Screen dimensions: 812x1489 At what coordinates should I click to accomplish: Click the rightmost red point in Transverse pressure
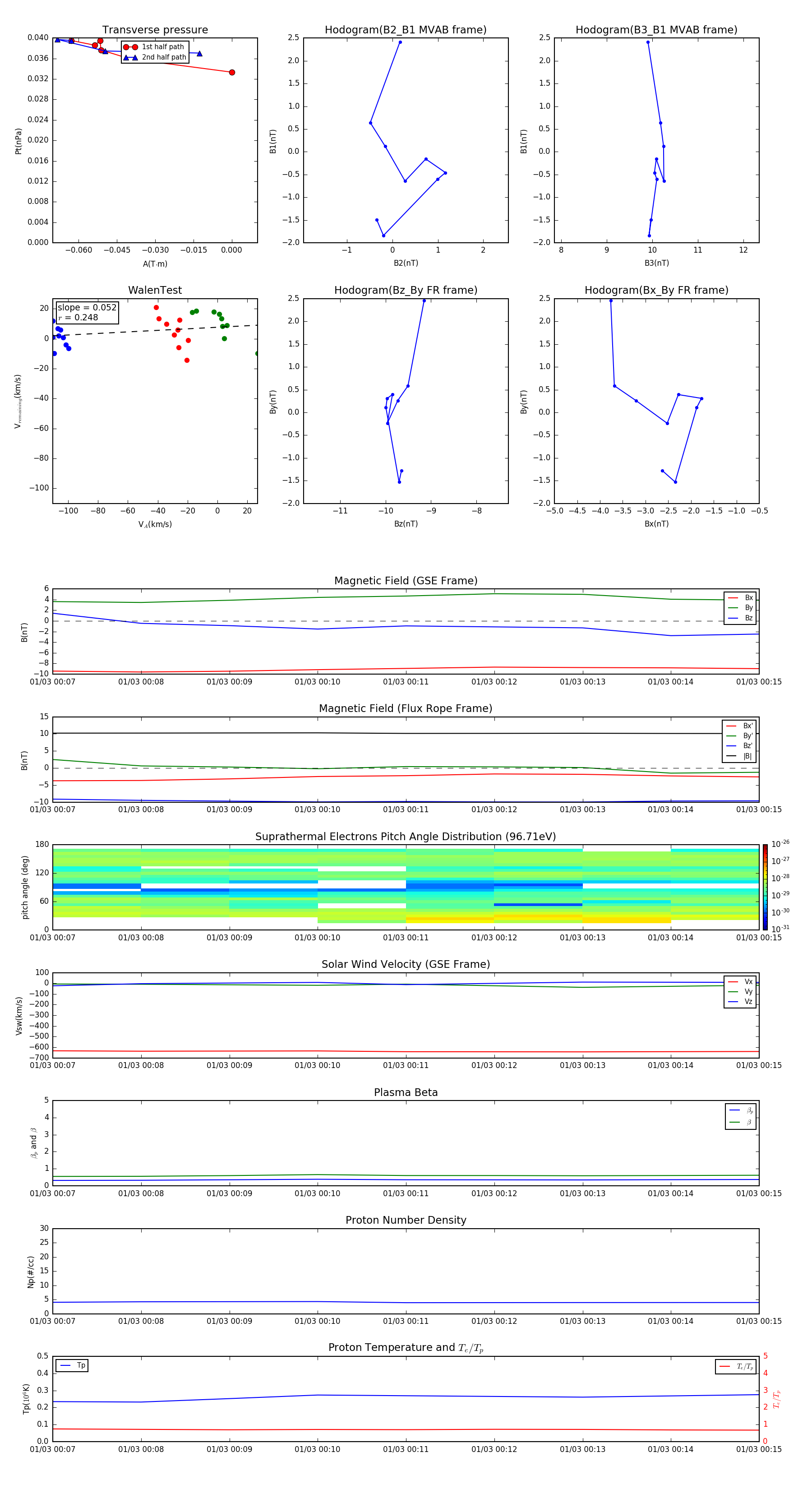pos(232,72)
